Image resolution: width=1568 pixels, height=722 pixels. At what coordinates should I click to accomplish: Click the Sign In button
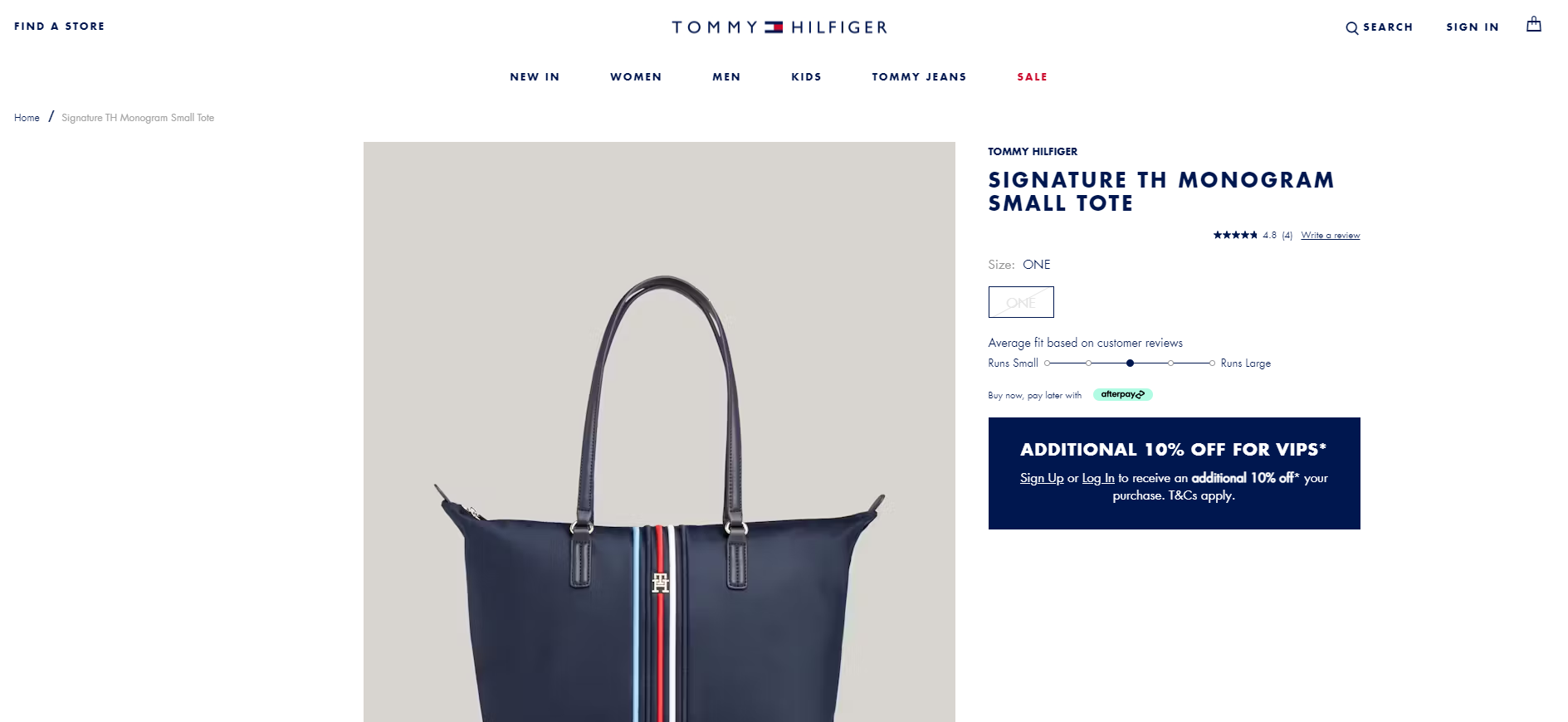[1473, 27]
